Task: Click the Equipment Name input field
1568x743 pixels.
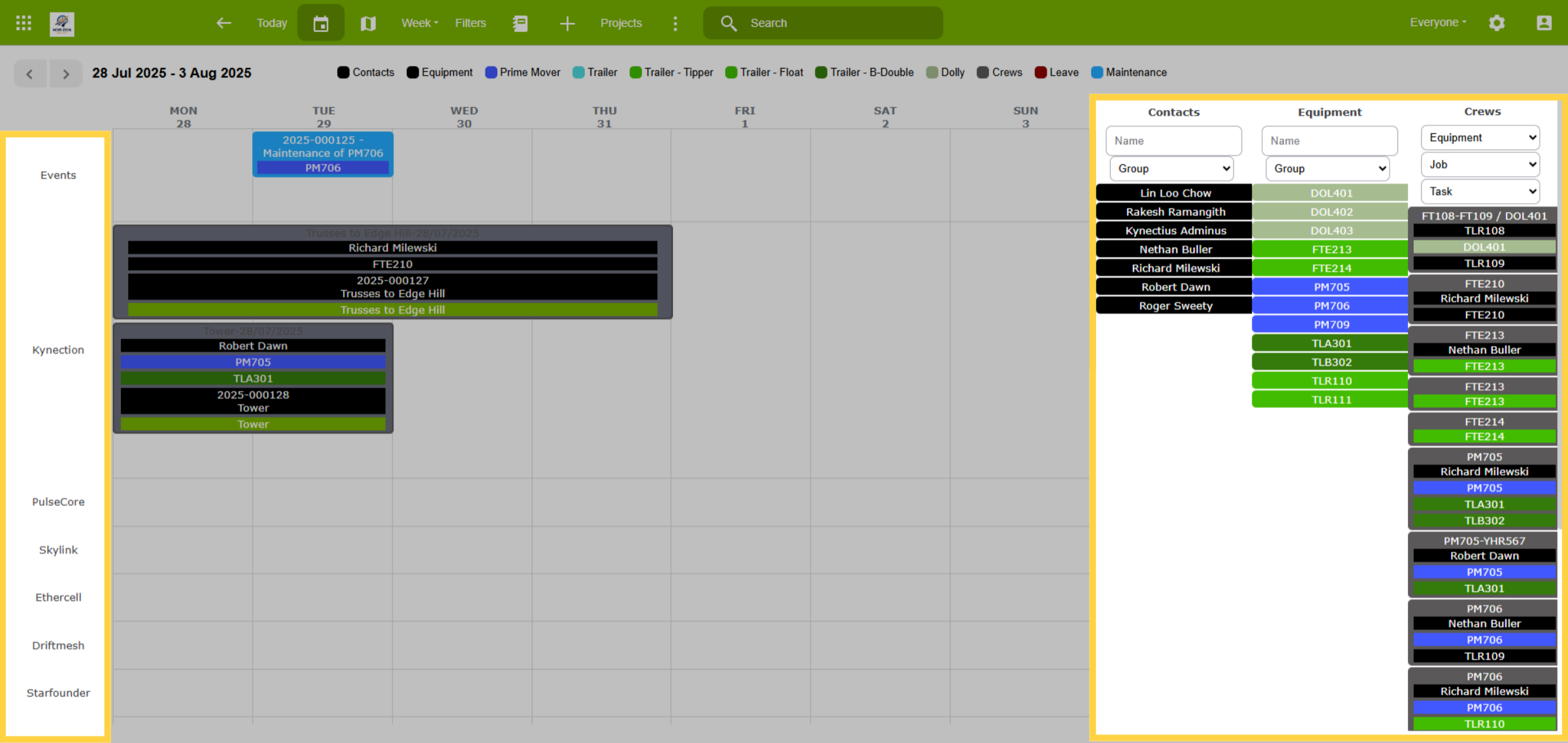Action: tap(1330, 141)
